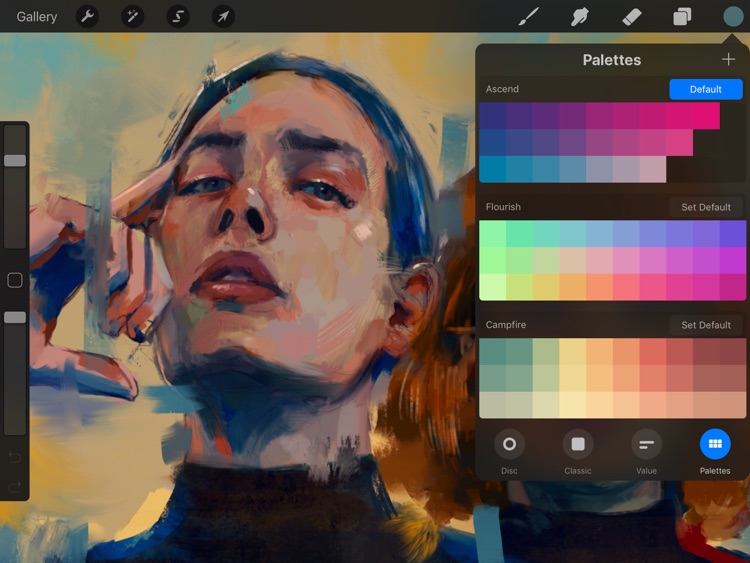750x563 pixels.
Task: Open the Layers panel
Action: [x=682, y=16]
